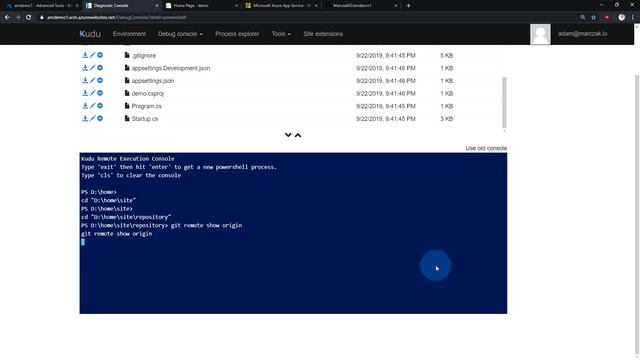Bookmark this page with star icon
640x360 pixels.
[593, 18]
